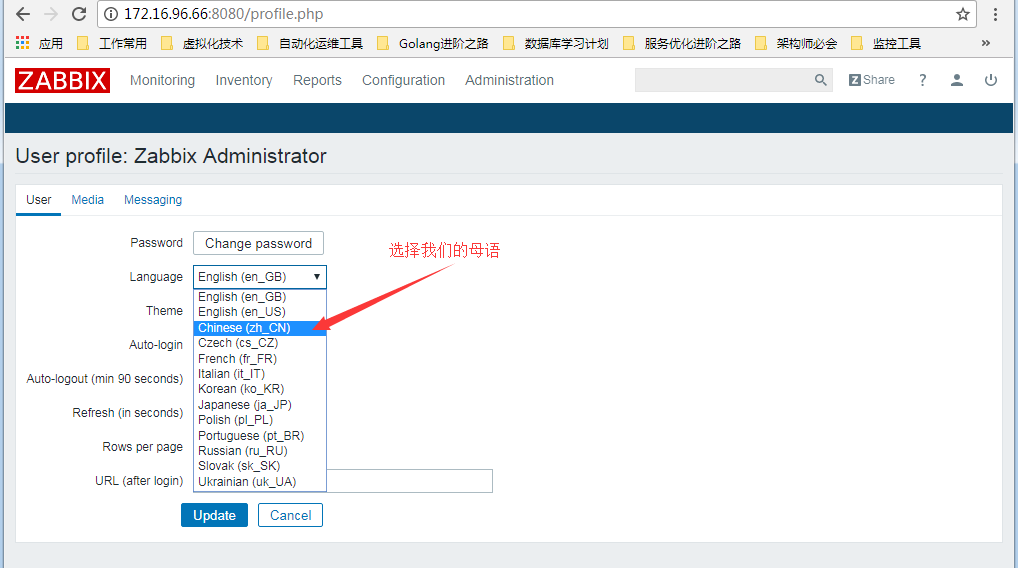Reload the page with refresh icon
Image resolution: width=1018 pixels, height=568 pixels.
pyautogui.click(x=79, y=14)
